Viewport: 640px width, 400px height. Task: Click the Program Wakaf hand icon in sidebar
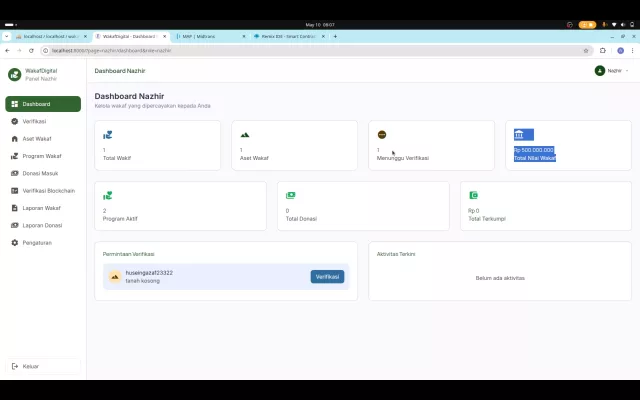15,156
